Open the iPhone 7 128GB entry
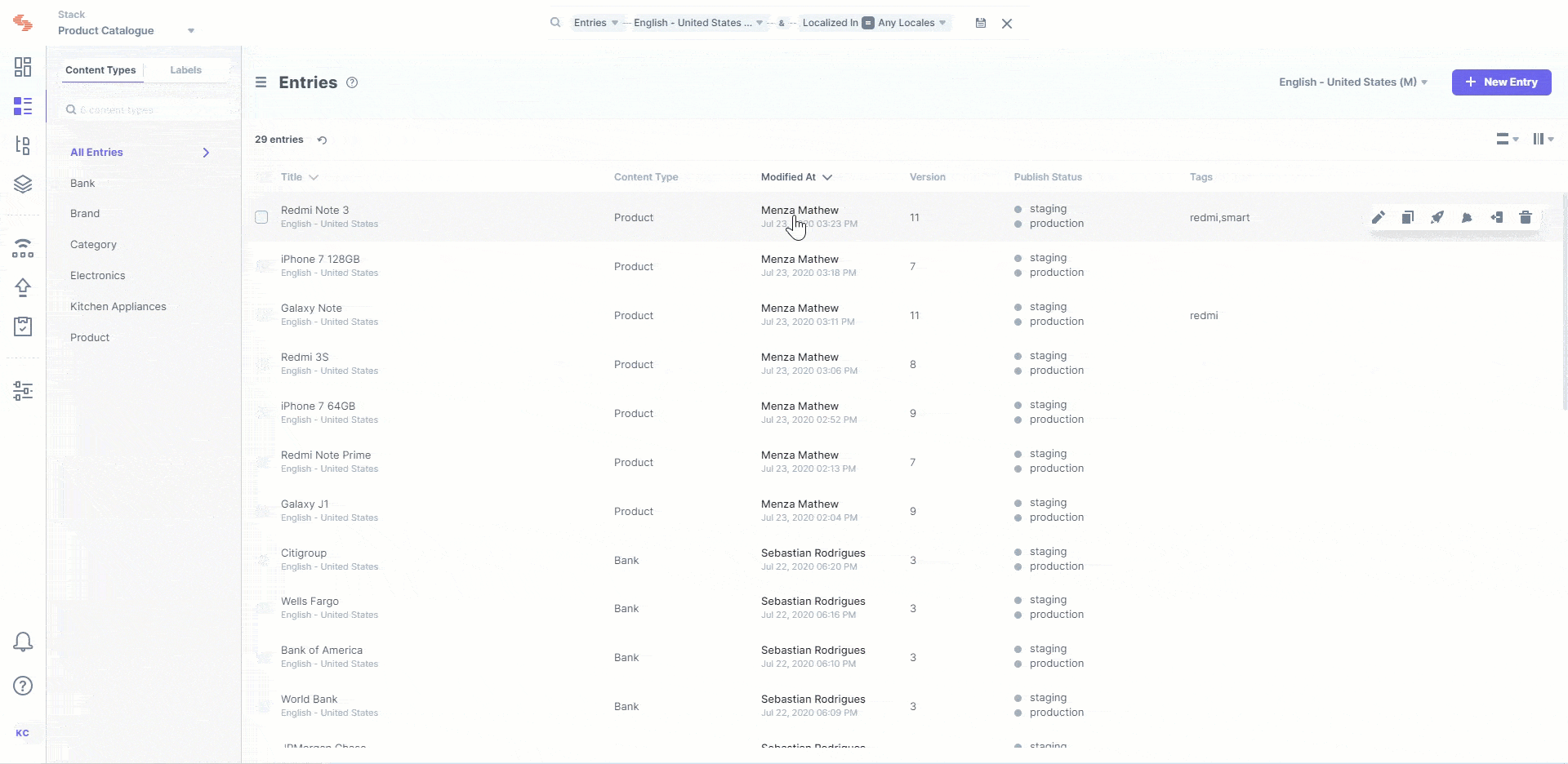The height and width of the screenshot is (764, 1568). (x=320, y=260)
